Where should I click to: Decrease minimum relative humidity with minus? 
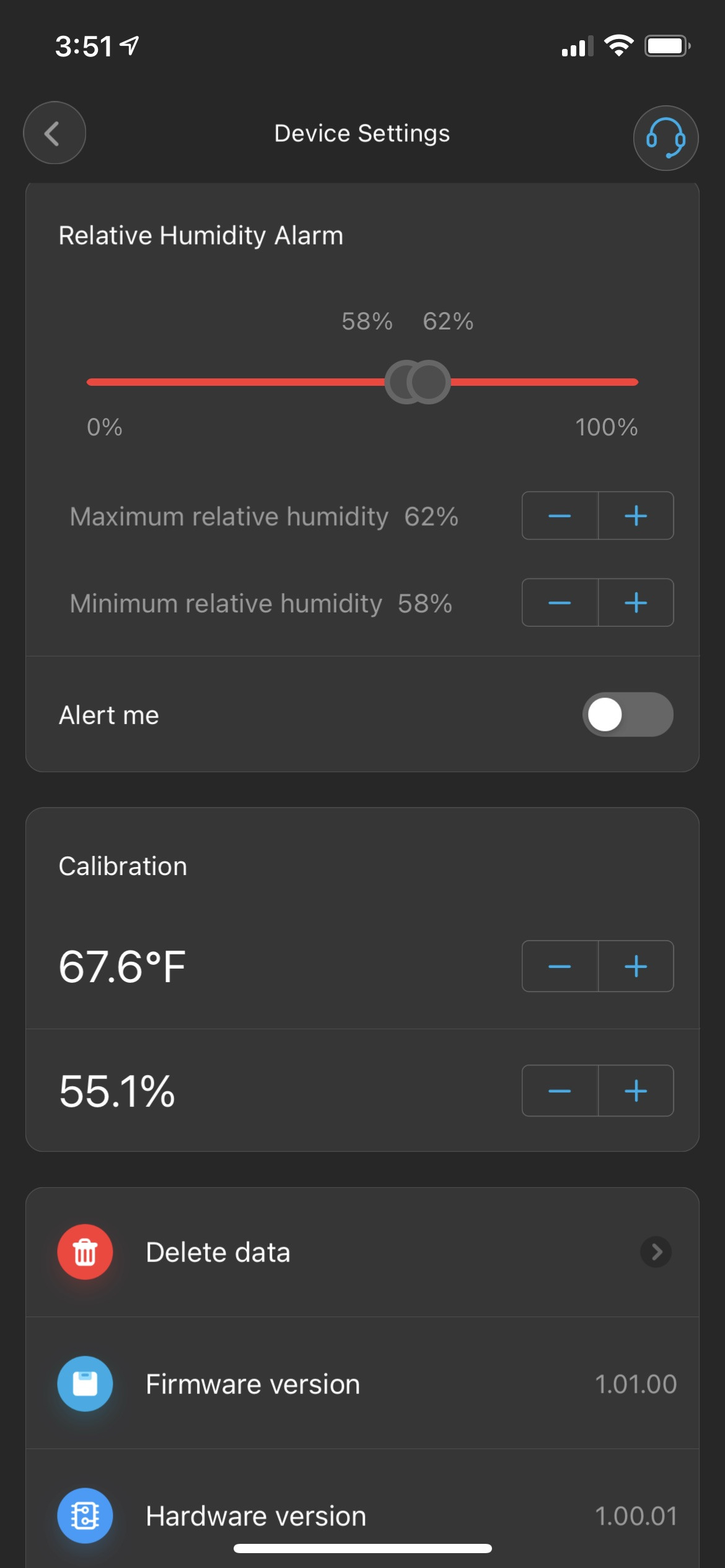tap(560, 603)
